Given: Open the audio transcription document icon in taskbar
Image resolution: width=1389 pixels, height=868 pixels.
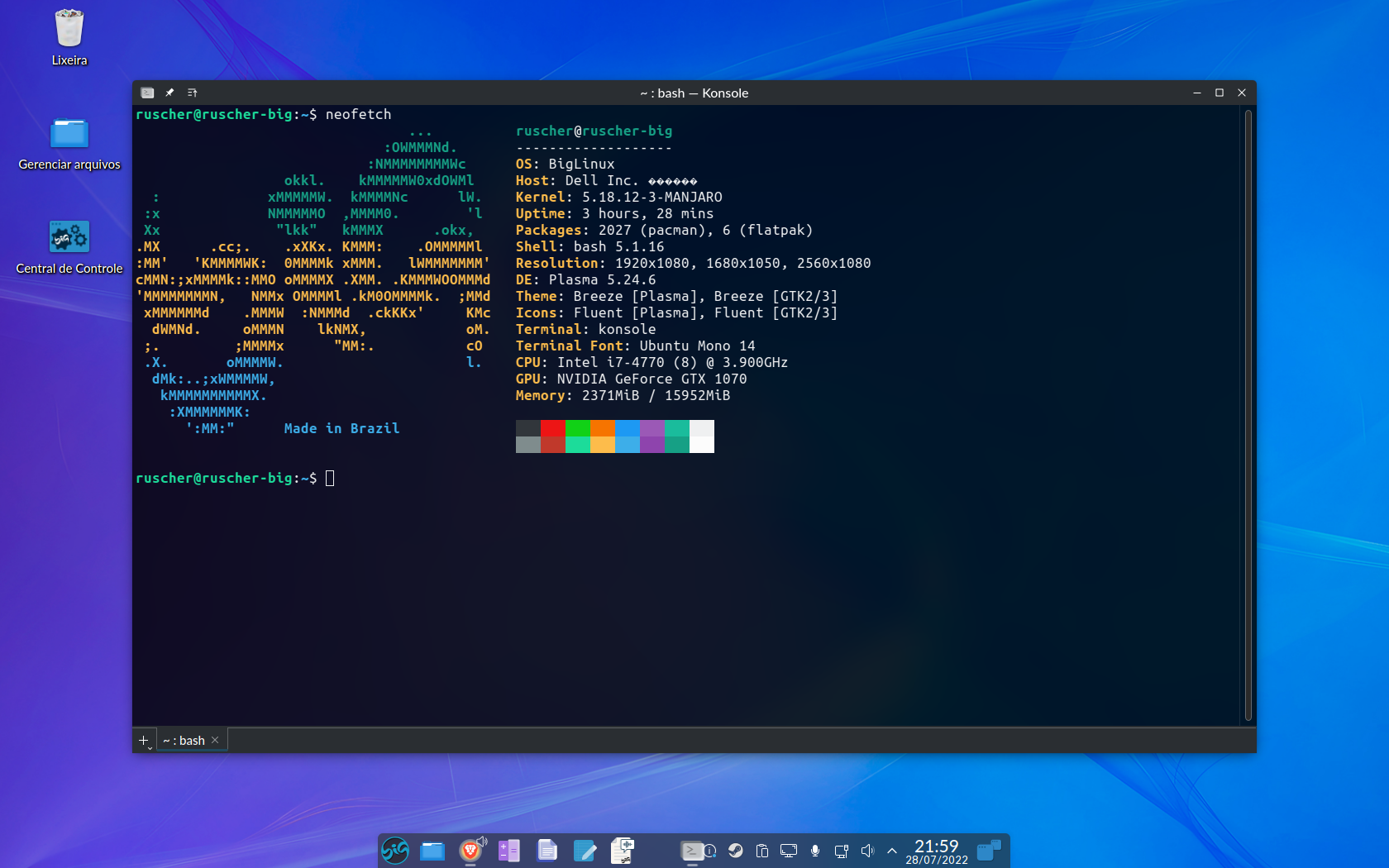Looking at the screenshot, I should (x=623, y=850).
